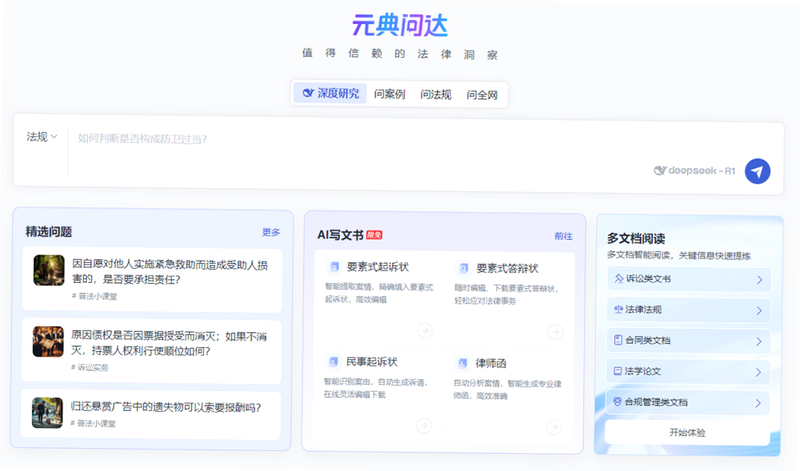Click the 元典问达 logo

pos(400,25)
